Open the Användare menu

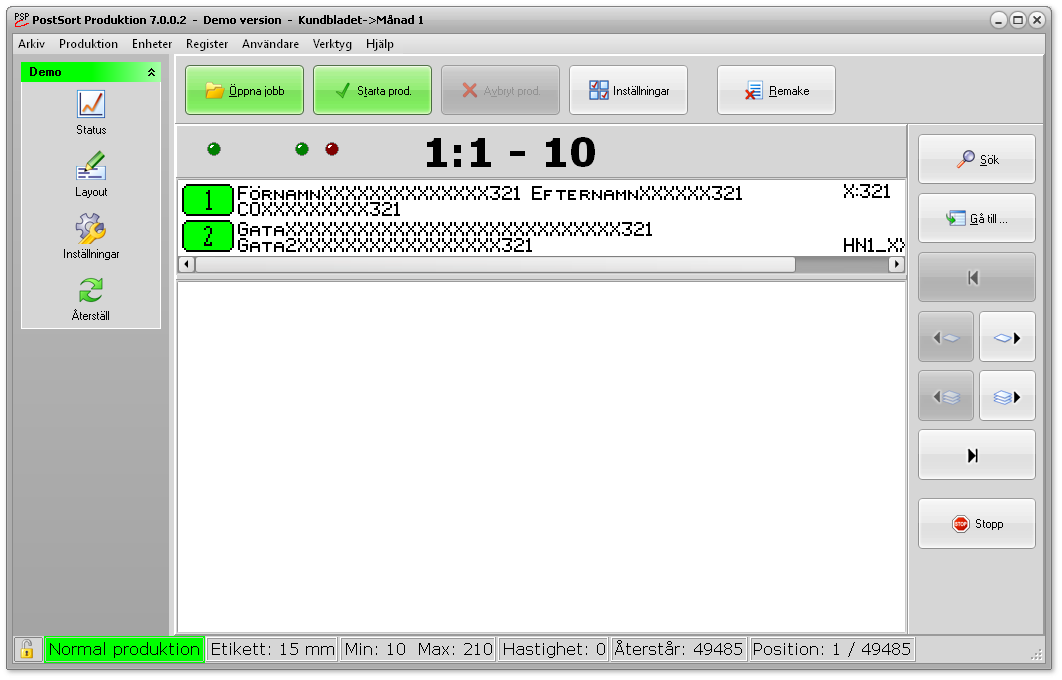click(x=270, y=44)
